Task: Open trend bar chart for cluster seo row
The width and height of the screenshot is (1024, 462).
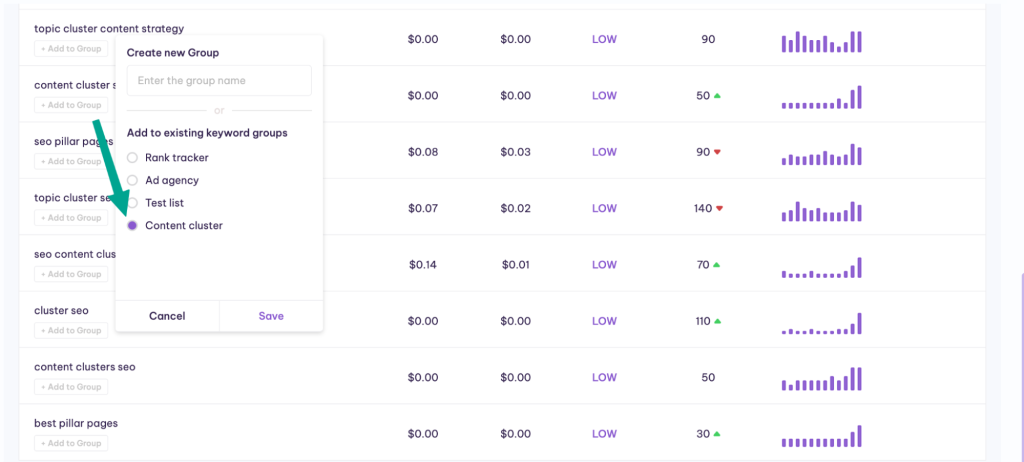Action: tap(822, 323)
